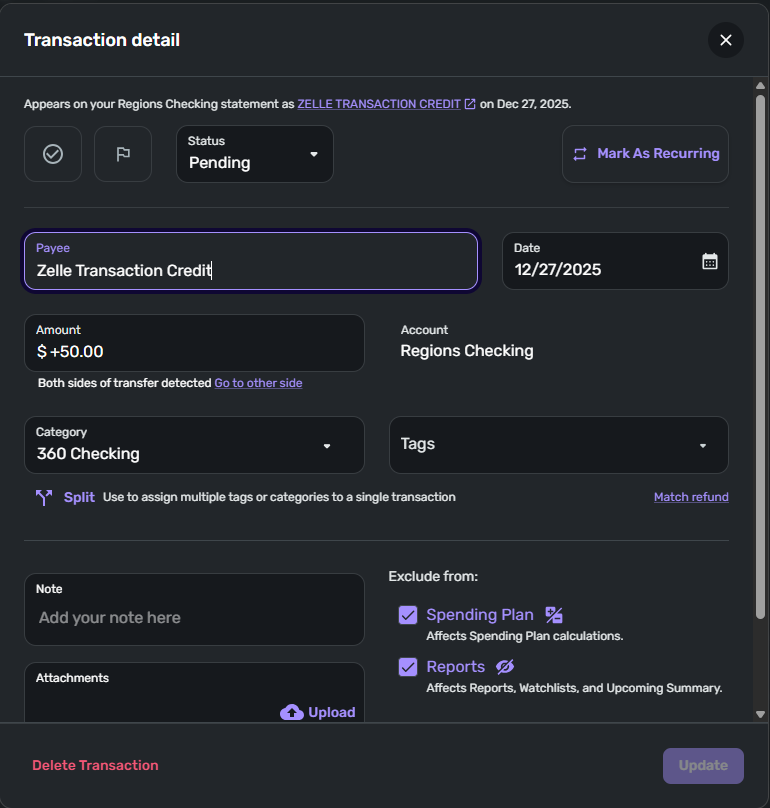Viewport: 770px width, 808px height.
Task: Click the Spending Plan exclusion icon
Action: point(554,615)
